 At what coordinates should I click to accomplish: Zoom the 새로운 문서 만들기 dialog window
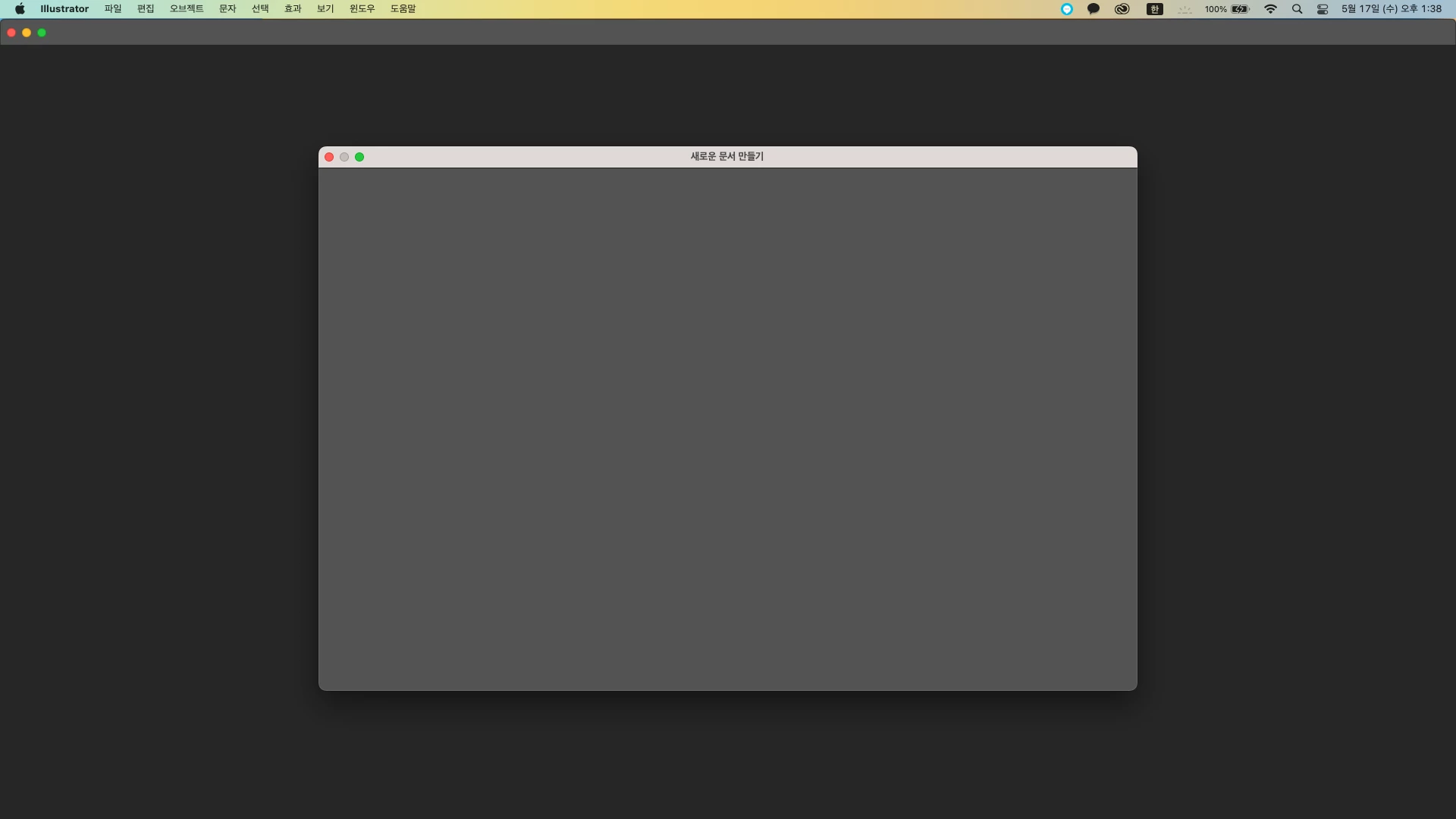(x=359, y=157)
